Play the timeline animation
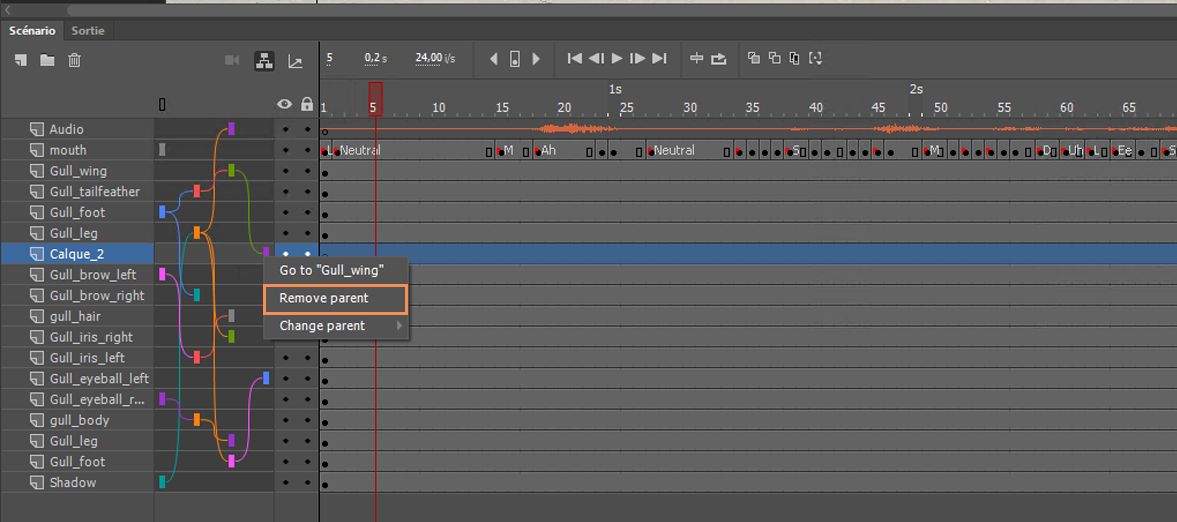 pyautogui.click(x=617, y=58)
